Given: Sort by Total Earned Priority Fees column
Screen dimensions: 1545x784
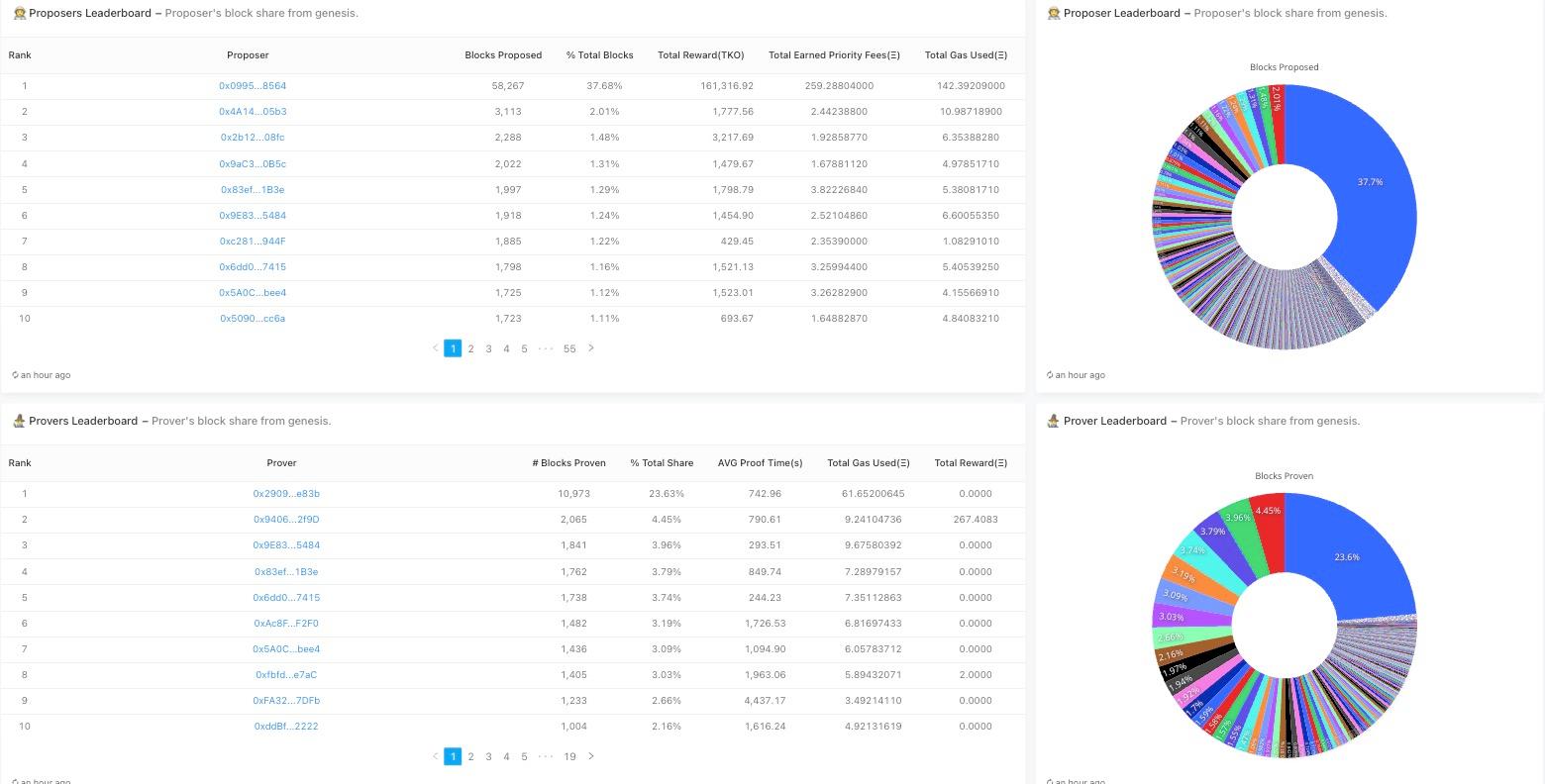Looking at the screenshot, I should pos(834,55).
